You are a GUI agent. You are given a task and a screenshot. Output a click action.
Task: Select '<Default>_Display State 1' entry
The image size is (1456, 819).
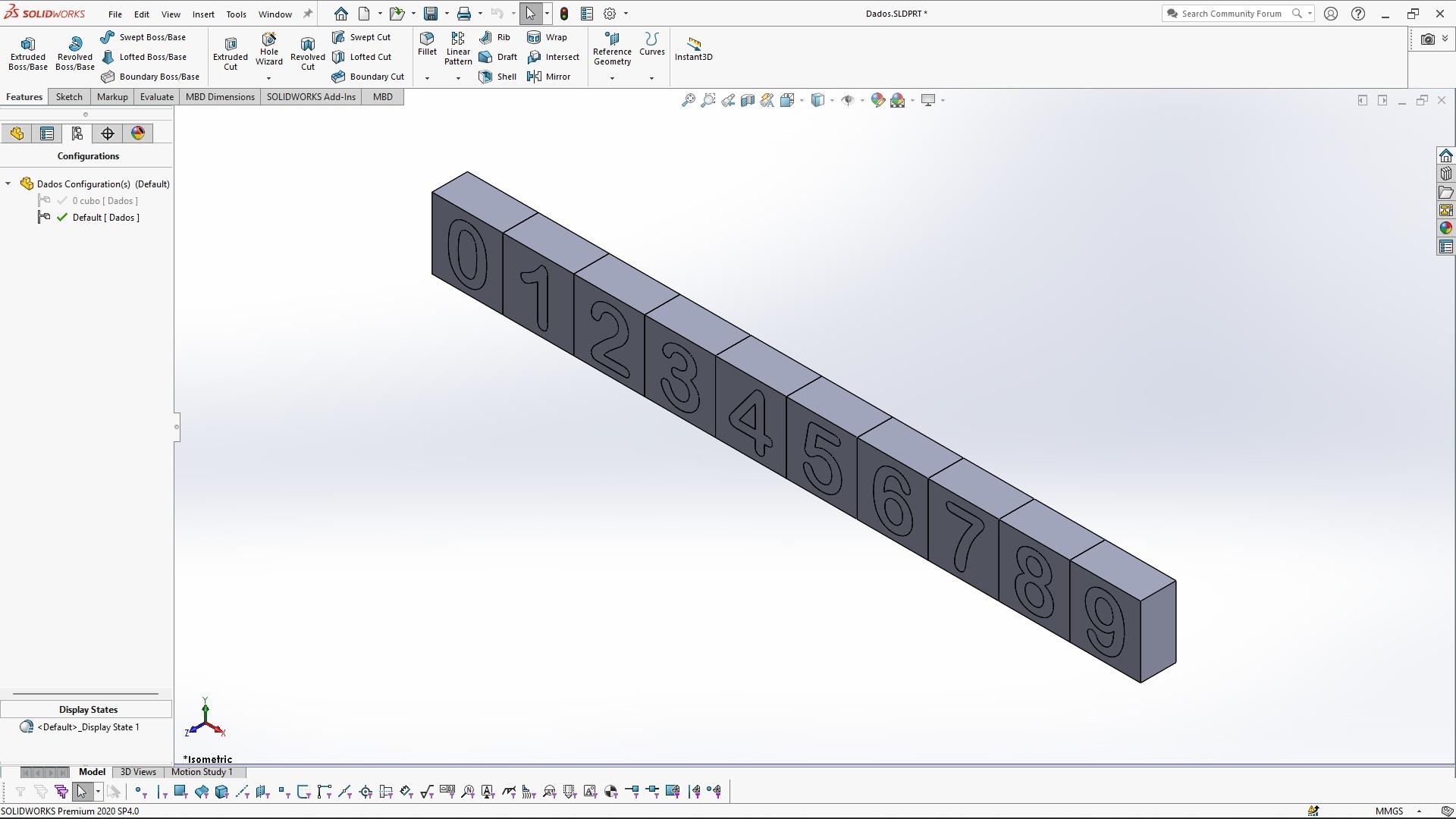tap(88, 727)
